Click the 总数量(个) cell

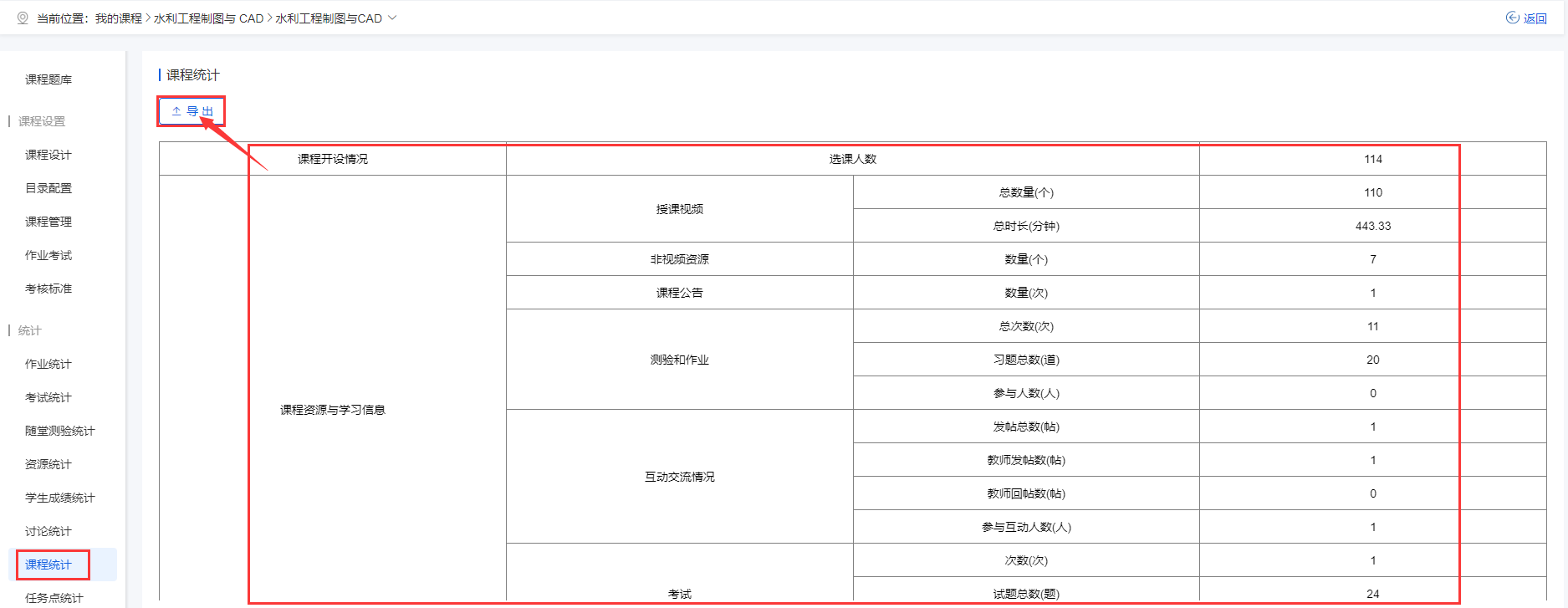(x=1026, y=192)
